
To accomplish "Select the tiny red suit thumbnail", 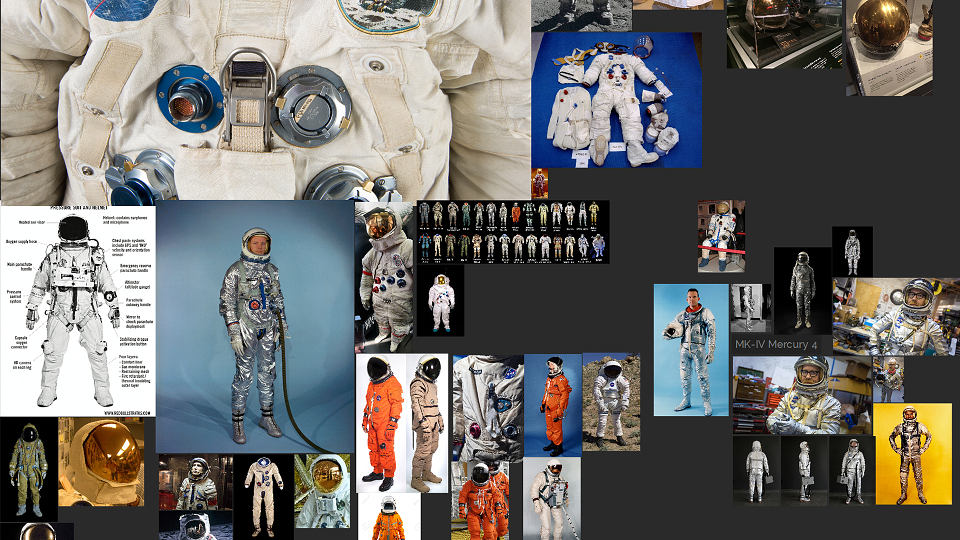I will 539,184.
